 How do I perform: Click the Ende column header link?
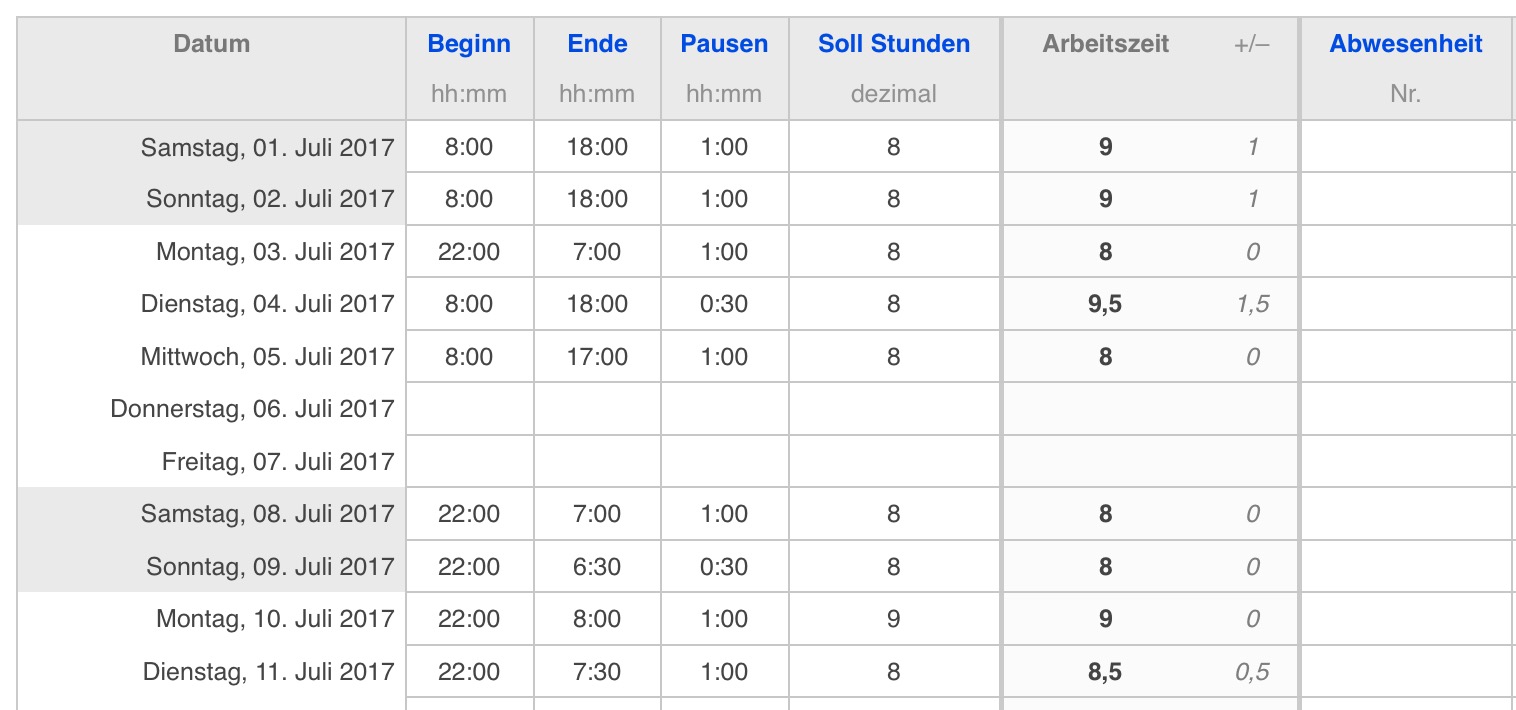(x=597, y=44)
